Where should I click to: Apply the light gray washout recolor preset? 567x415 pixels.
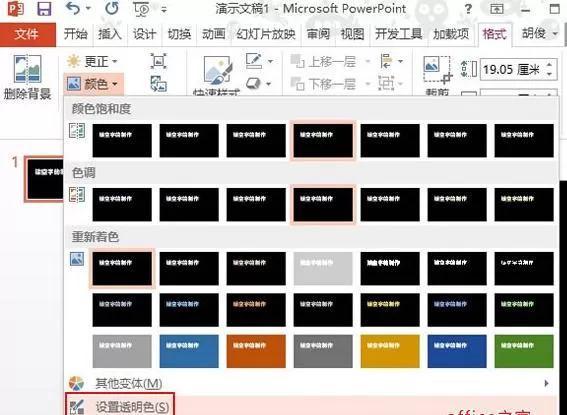[x=323, y=269]
